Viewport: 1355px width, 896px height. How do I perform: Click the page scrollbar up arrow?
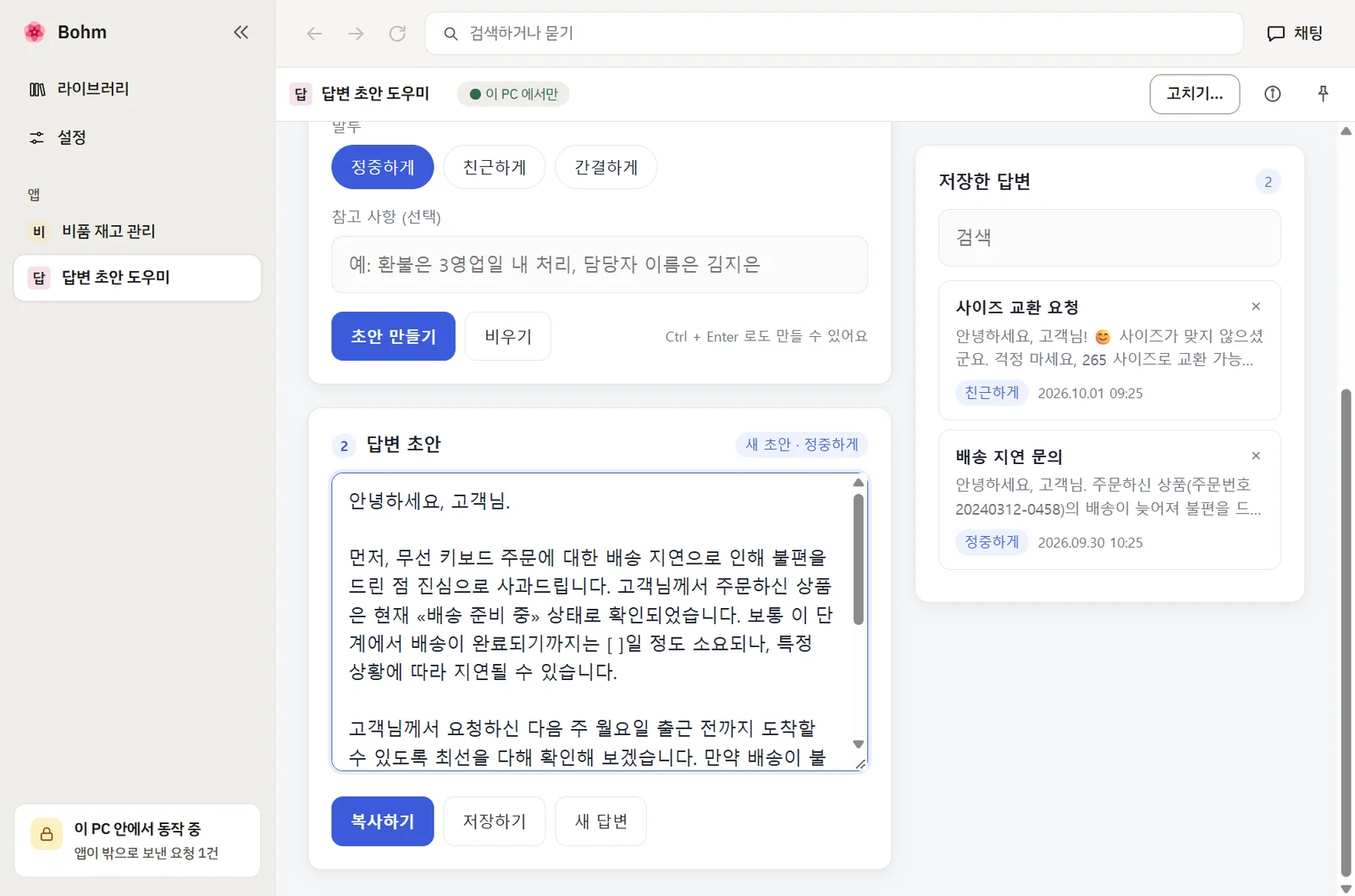1346,131
